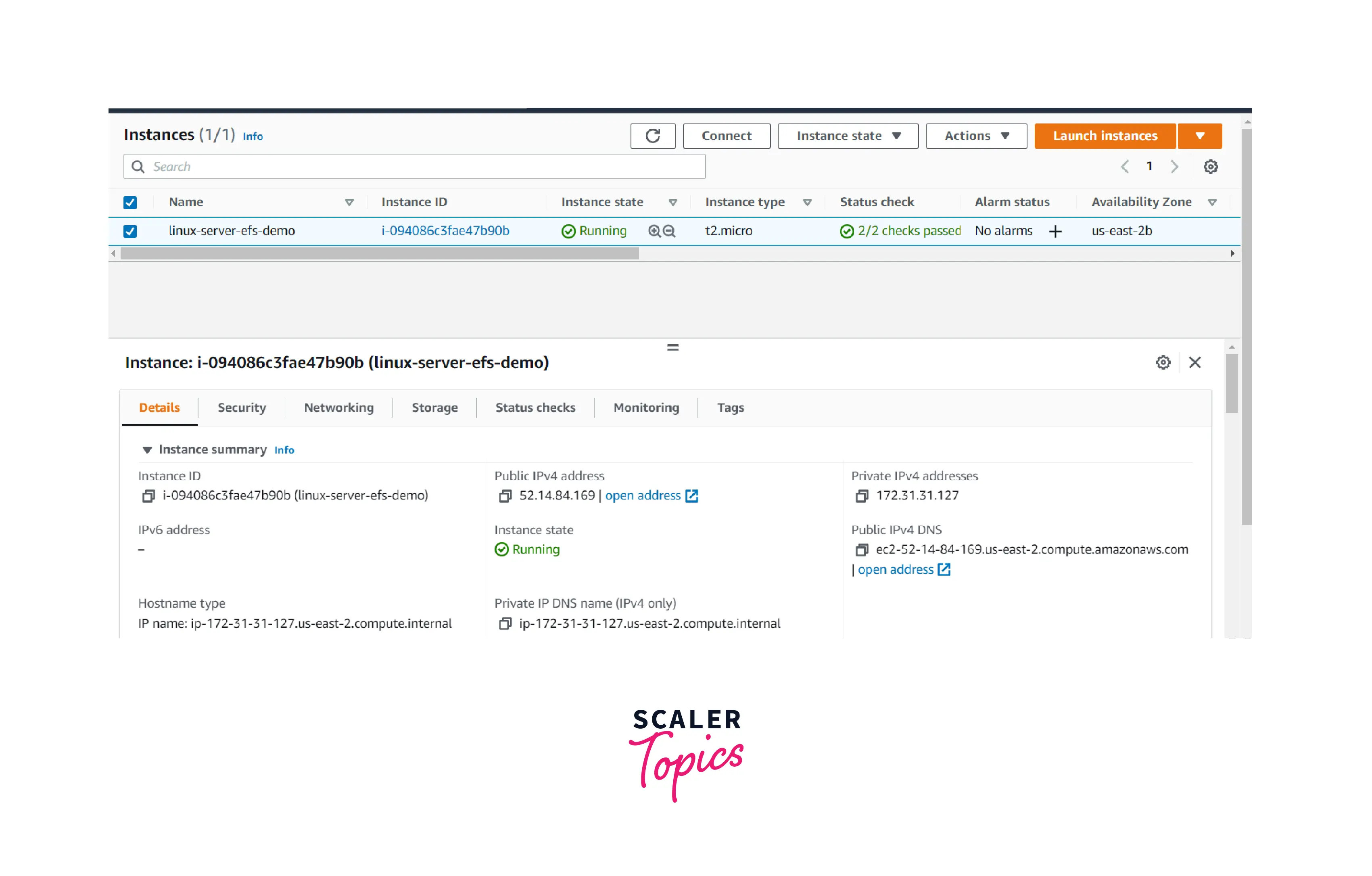1372x876 pixels.
Task: Click the zoom-out icon beside Running state
Action: point(669,231)
